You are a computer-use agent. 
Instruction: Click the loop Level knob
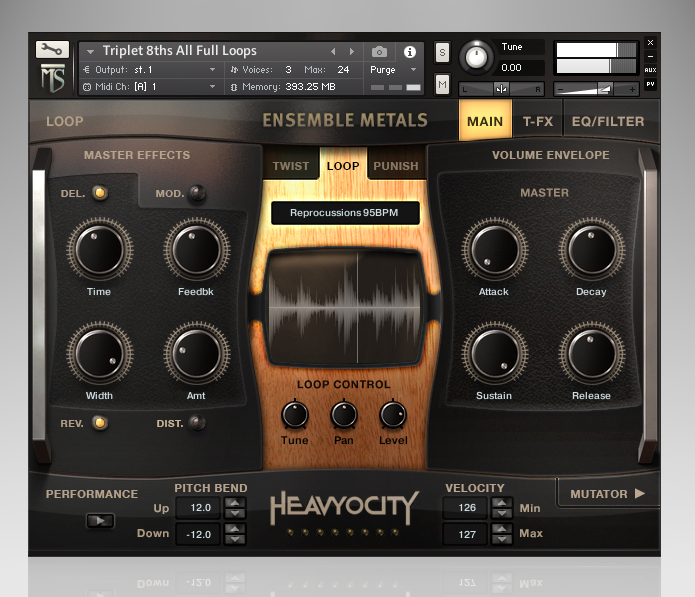coord(393,415)
